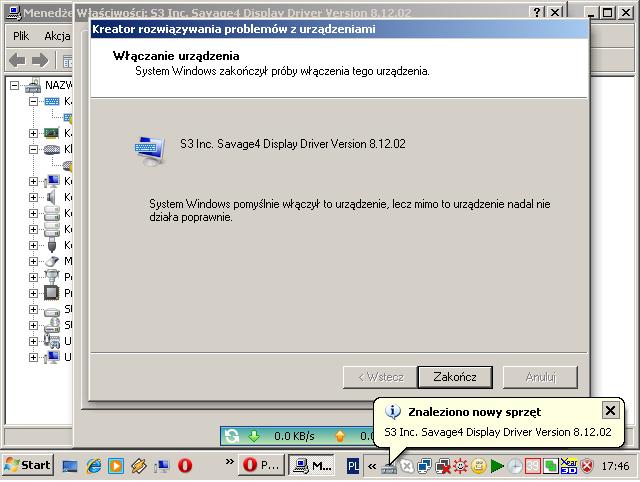Expand the mouse icon category
The width and height of the screenshot is (640, 482).
pos(33,261)
